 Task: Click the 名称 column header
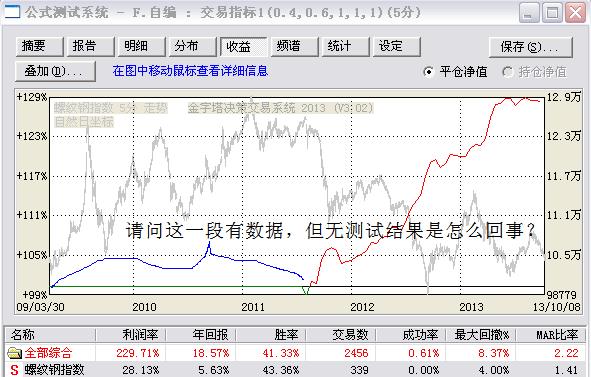(x=50, y=334)
